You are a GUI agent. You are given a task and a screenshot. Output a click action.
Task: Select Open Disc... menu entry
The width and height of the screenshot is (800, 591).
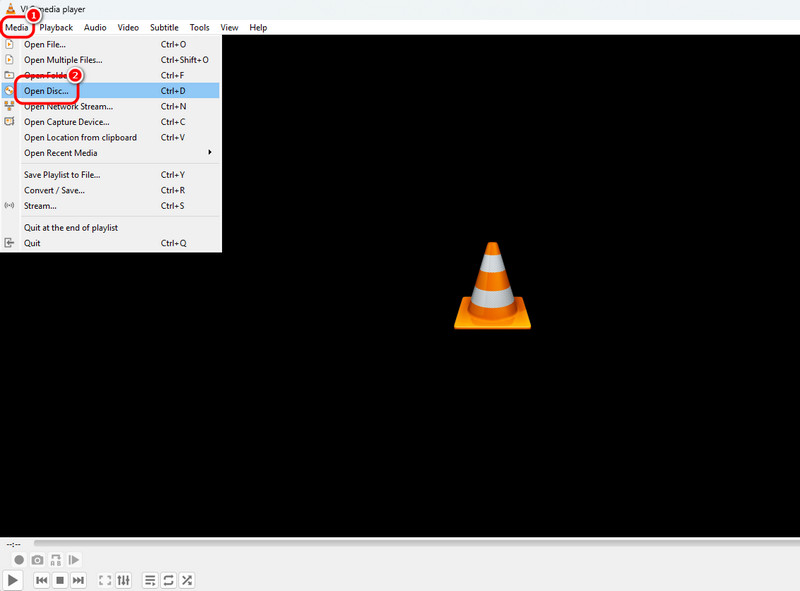[x=111, y=91]
